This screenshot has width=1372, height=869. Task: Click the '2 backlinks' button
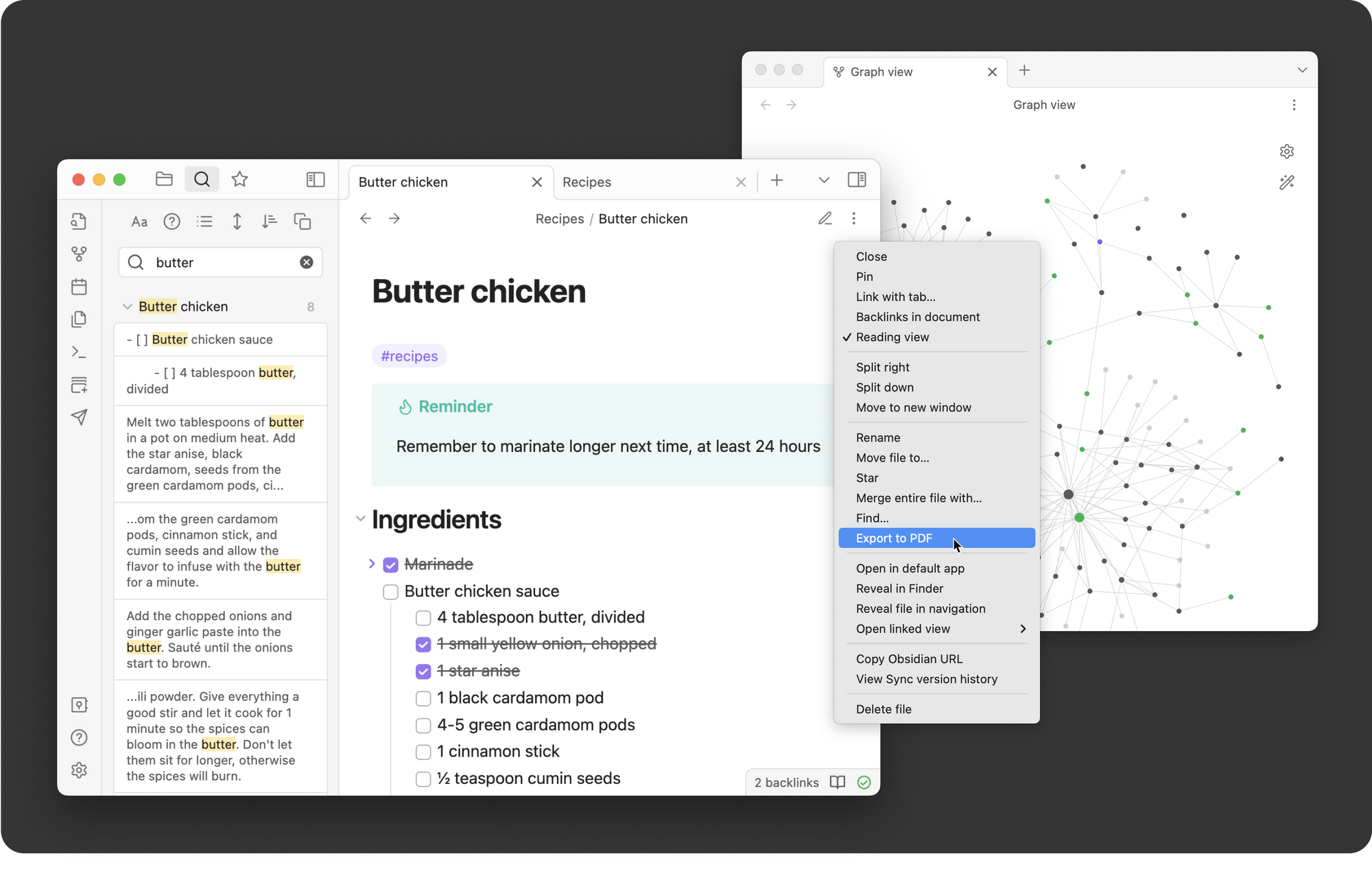(785, 782)
